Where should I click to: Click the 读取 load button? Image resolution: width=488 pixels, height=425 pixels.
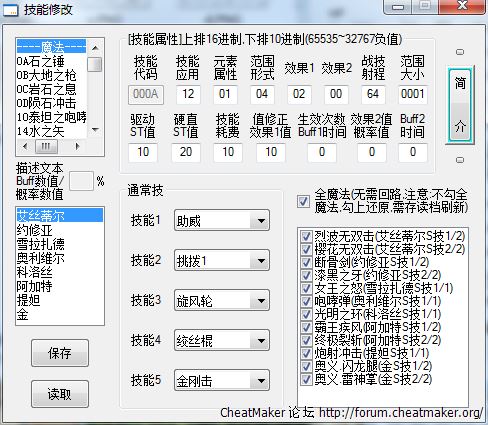60,394
